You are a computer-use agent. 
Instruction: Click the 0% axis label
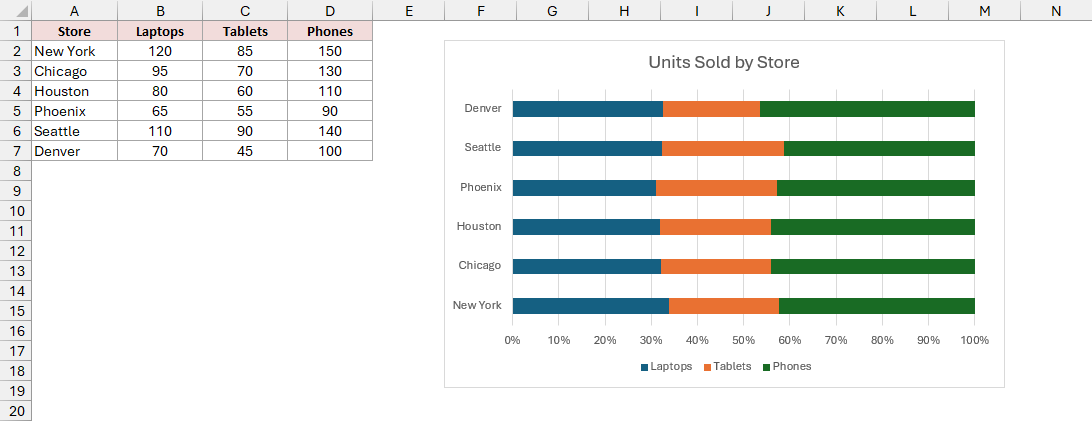click(x=513, y=340)
